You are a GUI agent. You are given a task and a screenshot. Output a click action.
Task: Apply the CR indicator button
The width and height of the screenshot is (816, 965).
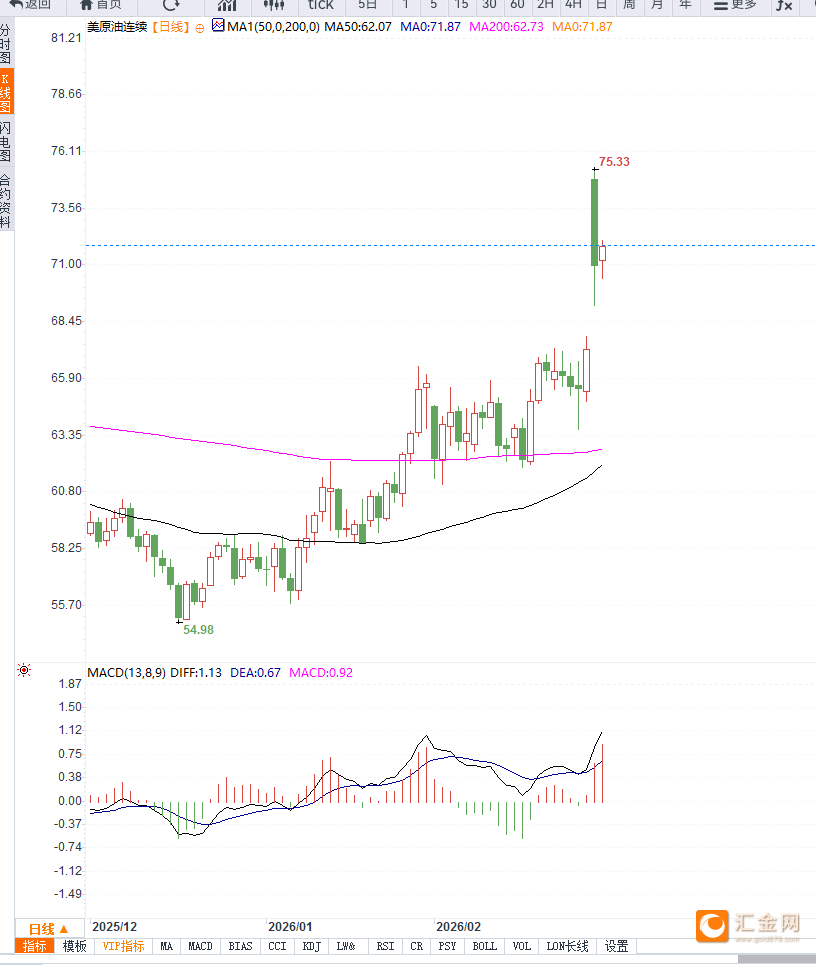click(417, 946)
